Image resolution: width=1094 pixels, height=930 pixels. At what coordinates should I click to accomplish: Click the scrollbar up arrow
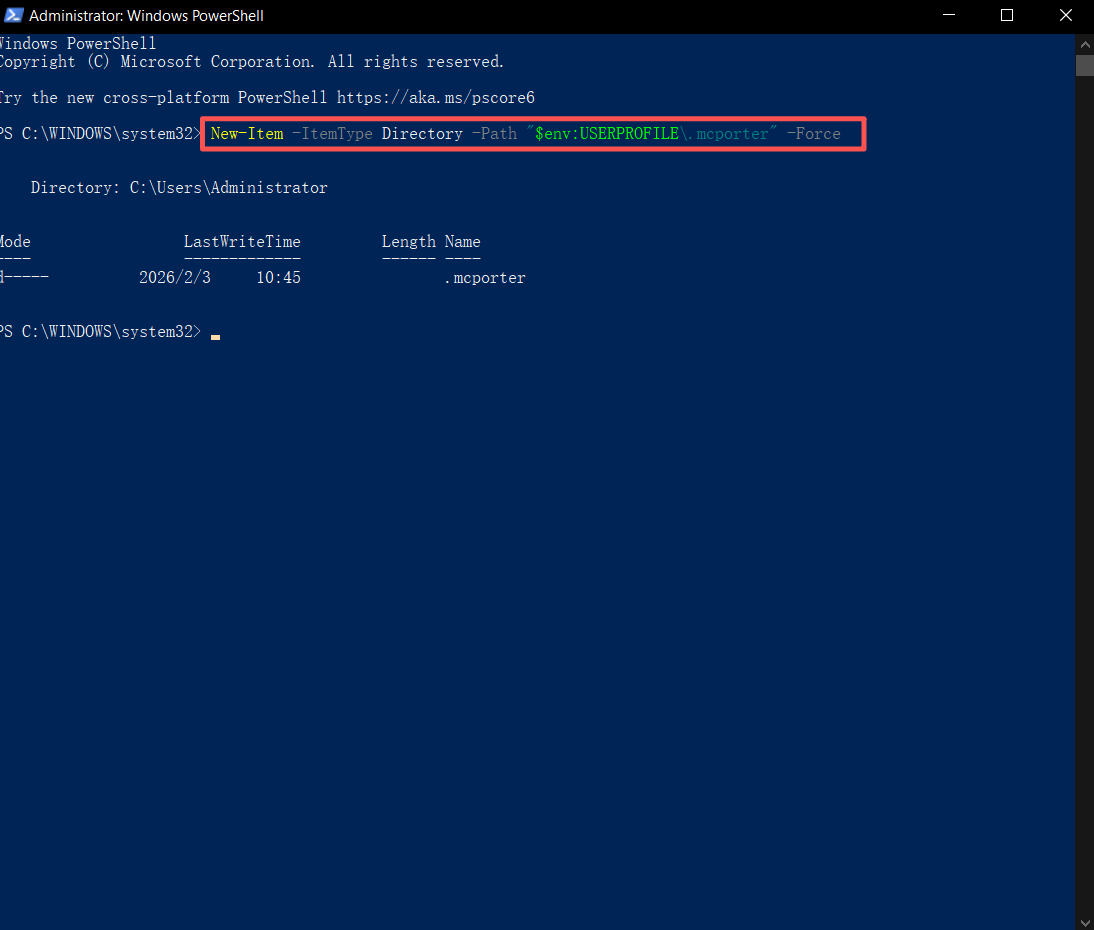[1085, 45]
